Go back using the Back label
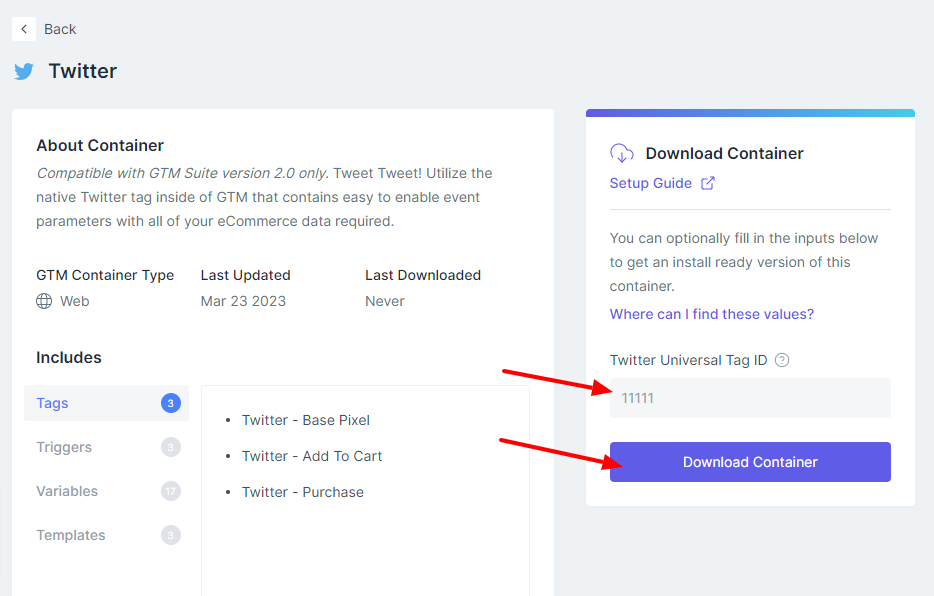 coord(60,29)
